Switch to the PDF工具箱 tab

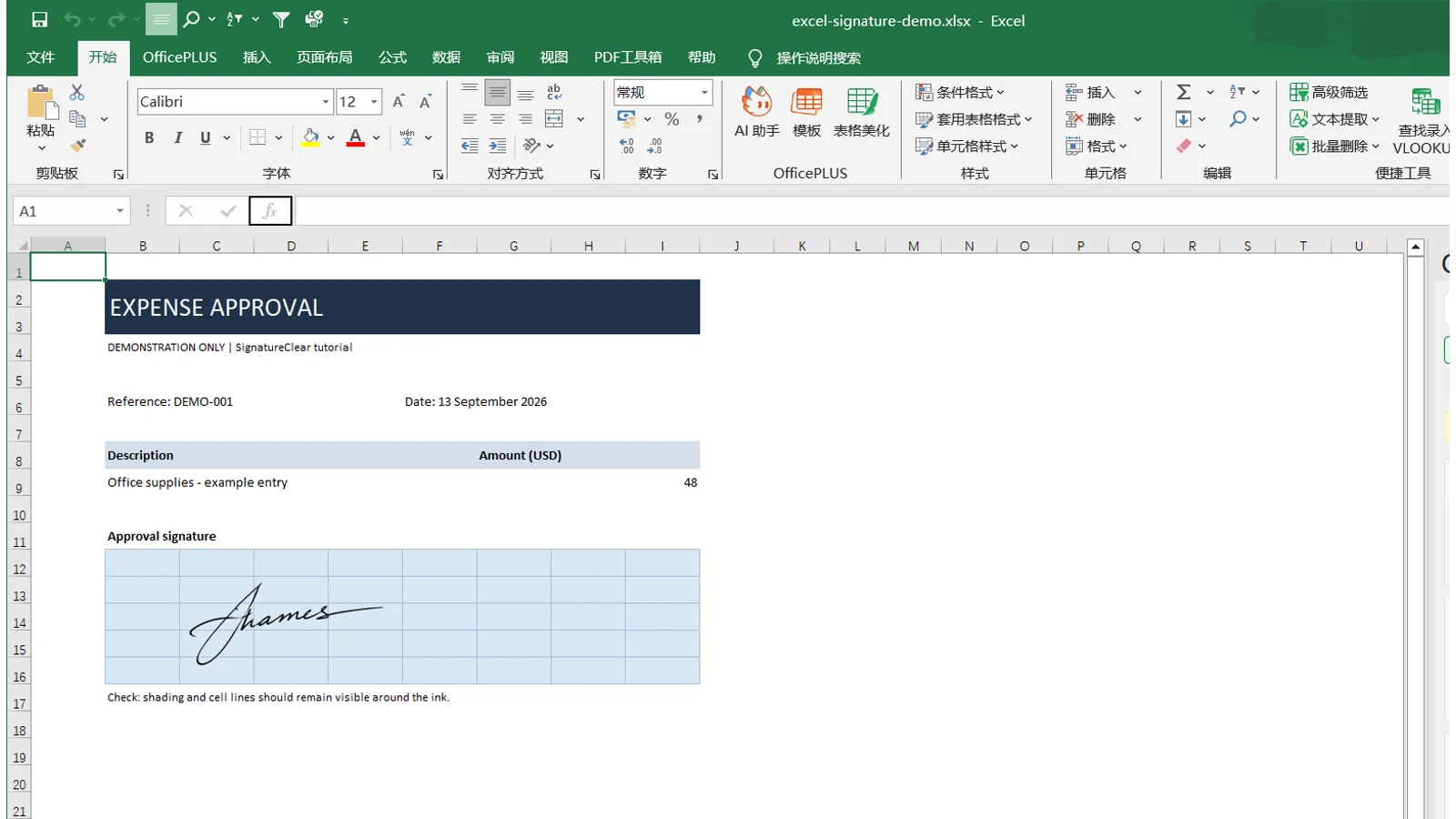click(628, 57)
